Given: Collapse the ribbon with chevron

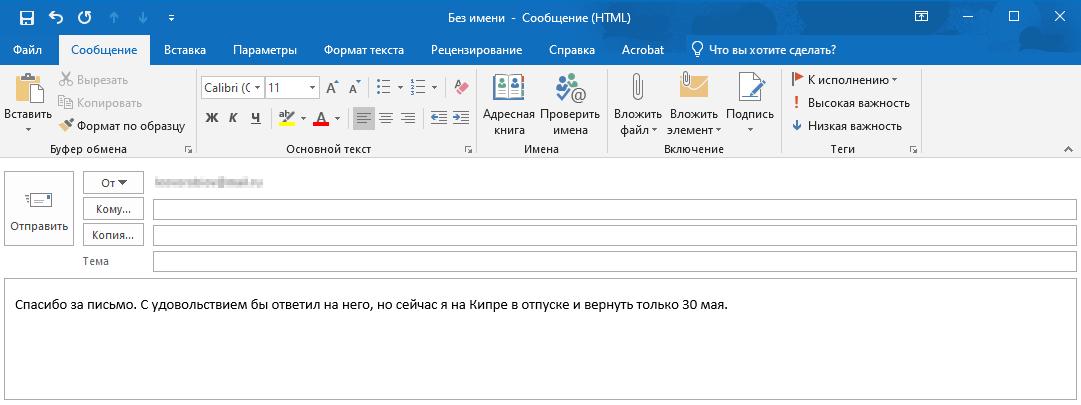Looking at the screenshot, I should 1068,149.
